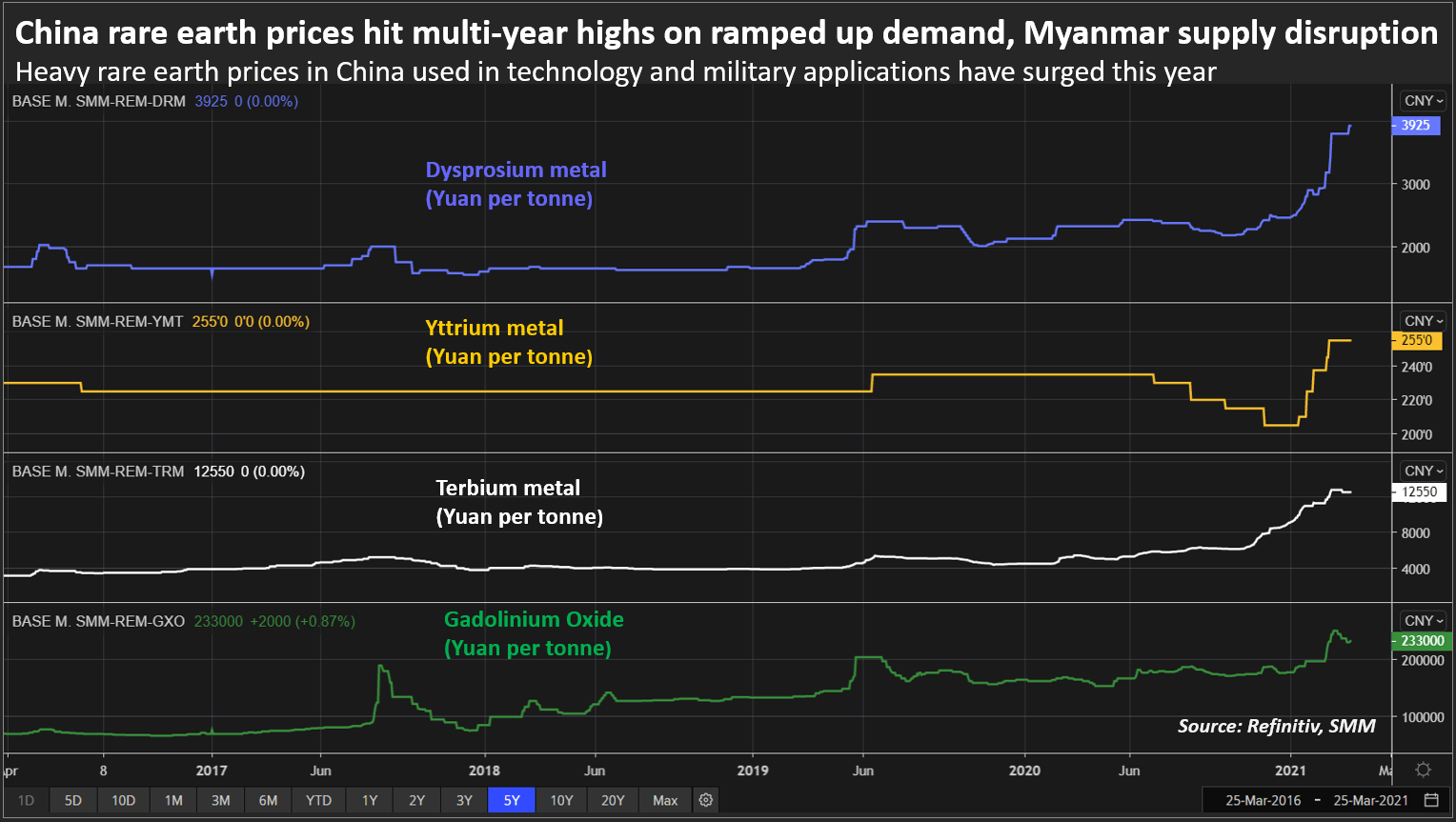Click the chart options gear at bottom-right axis
This screenshot has width=1456, height=822.
pos(1423,770)
